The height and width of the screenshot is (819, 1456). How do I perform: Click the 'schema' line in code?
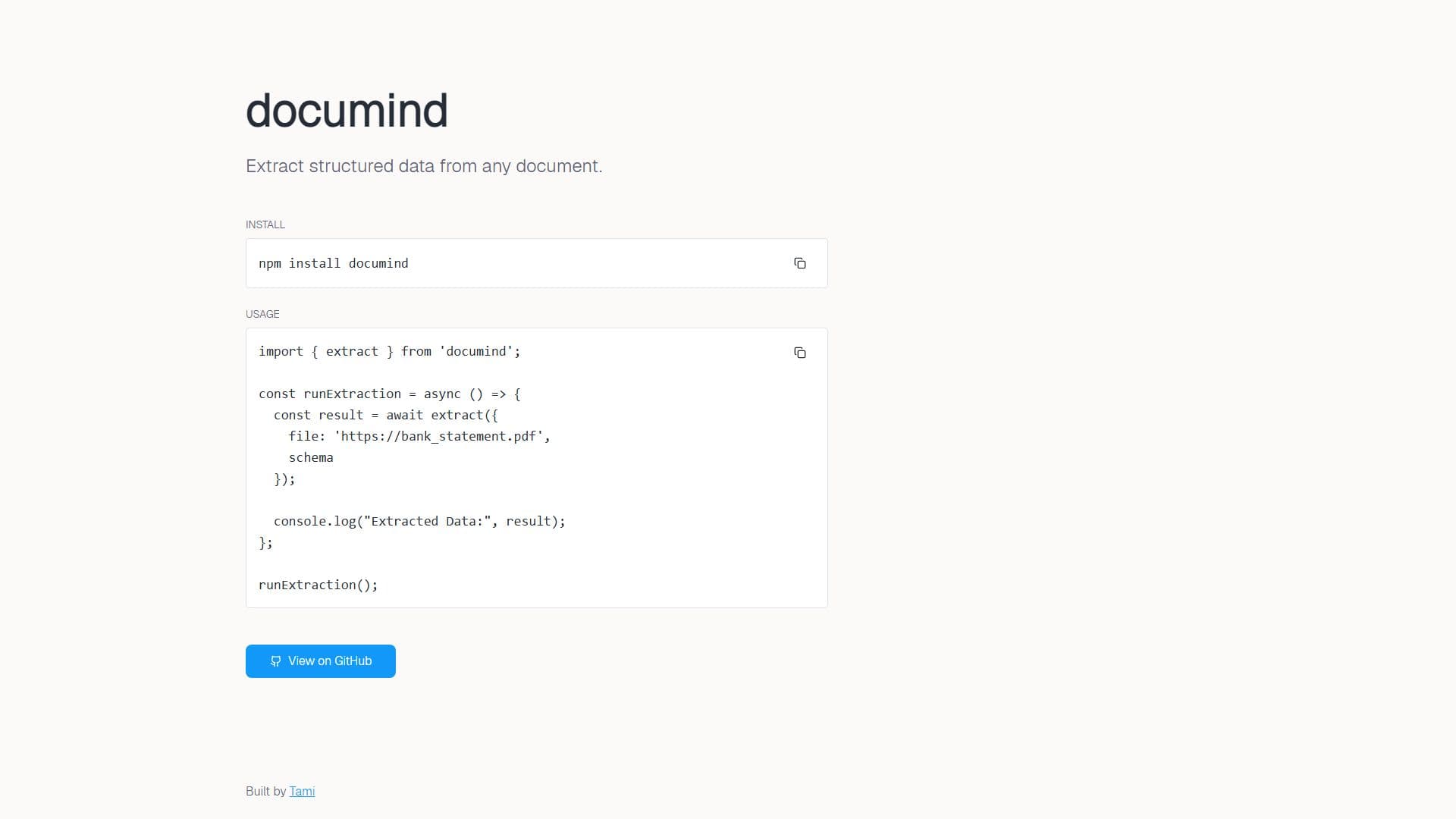click(x=311, y=457)
